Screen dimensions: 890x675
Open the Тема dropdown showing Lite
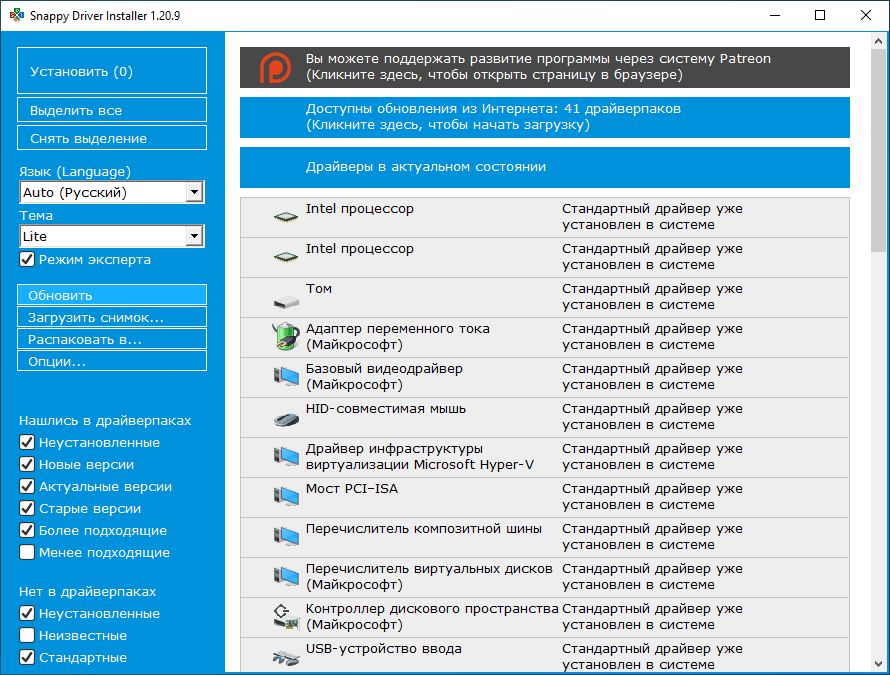pyautogui.click(x=112, y=236)
